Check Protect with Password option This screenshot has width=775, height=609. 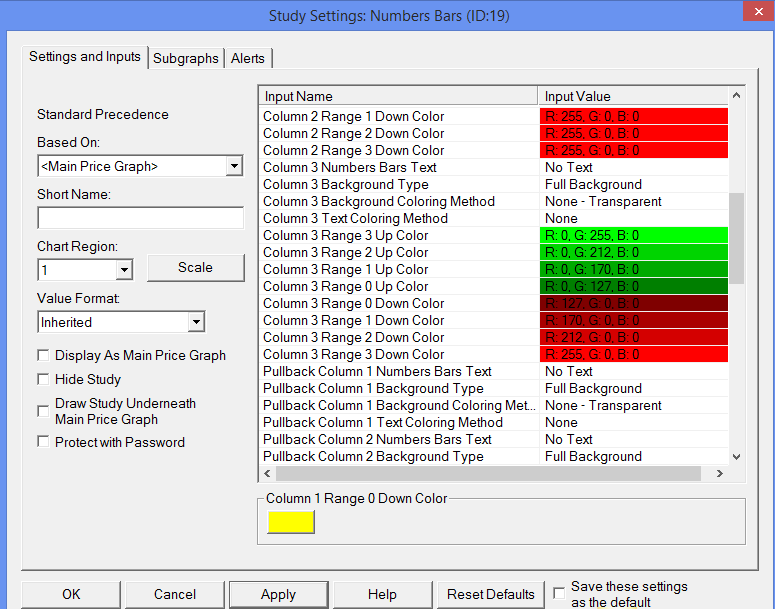(43, 442)
